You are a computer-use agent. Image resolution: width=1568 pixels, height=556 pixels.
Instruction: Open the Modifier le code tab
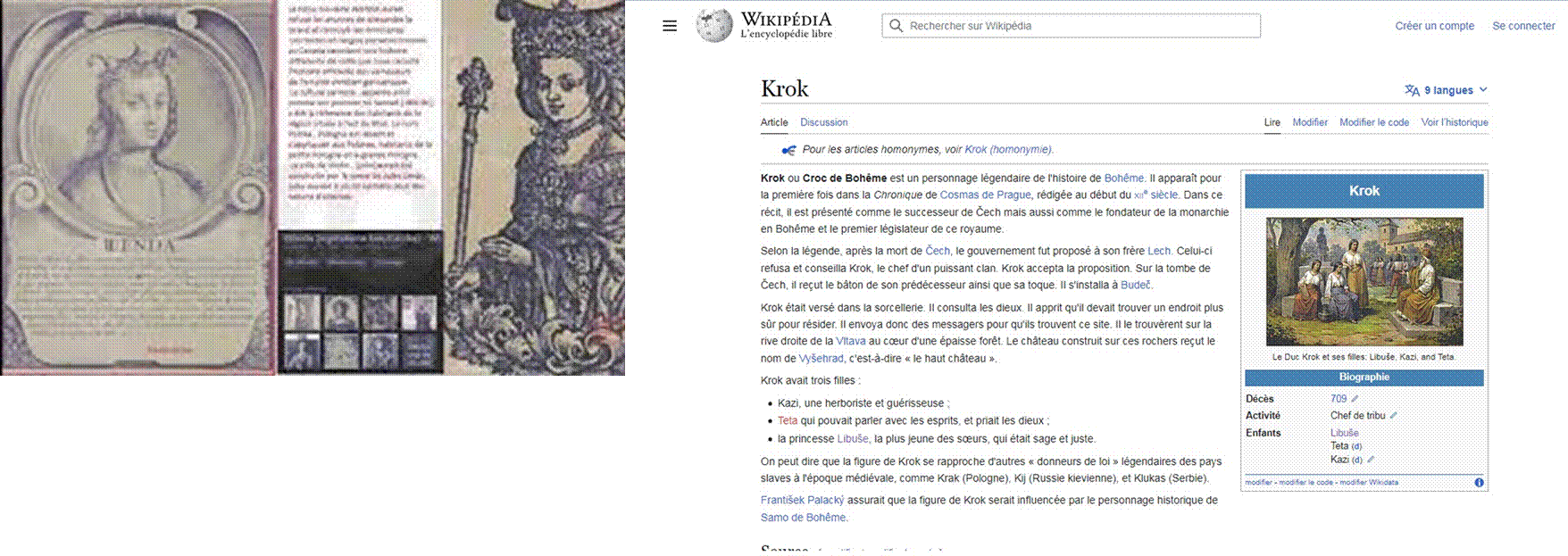point(1374,122)
